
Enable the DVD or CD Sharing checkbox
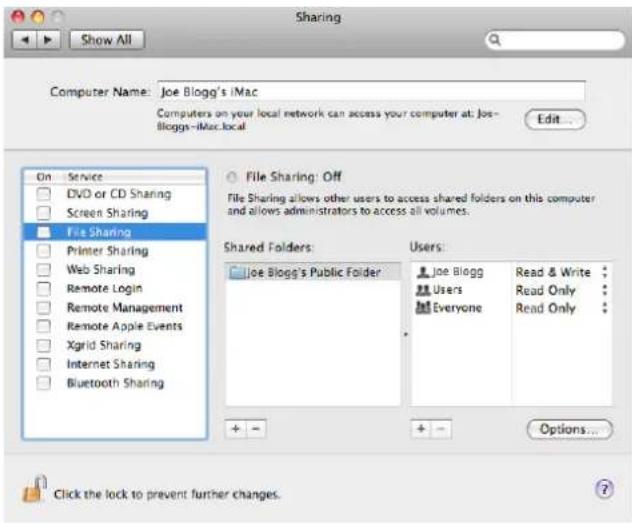43,194
